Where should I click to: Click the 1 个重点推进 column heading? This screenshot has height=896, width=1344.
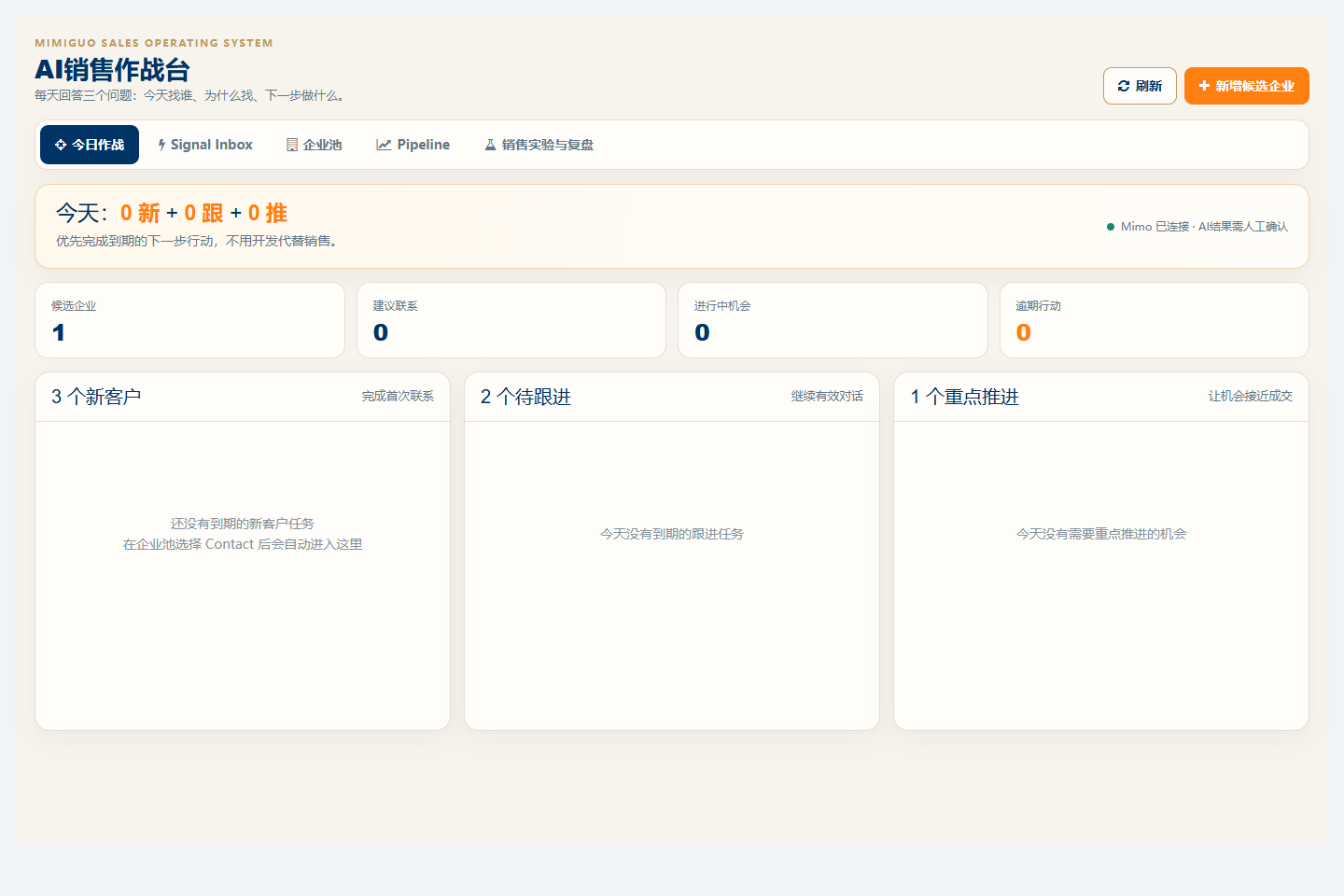(965, 397)
